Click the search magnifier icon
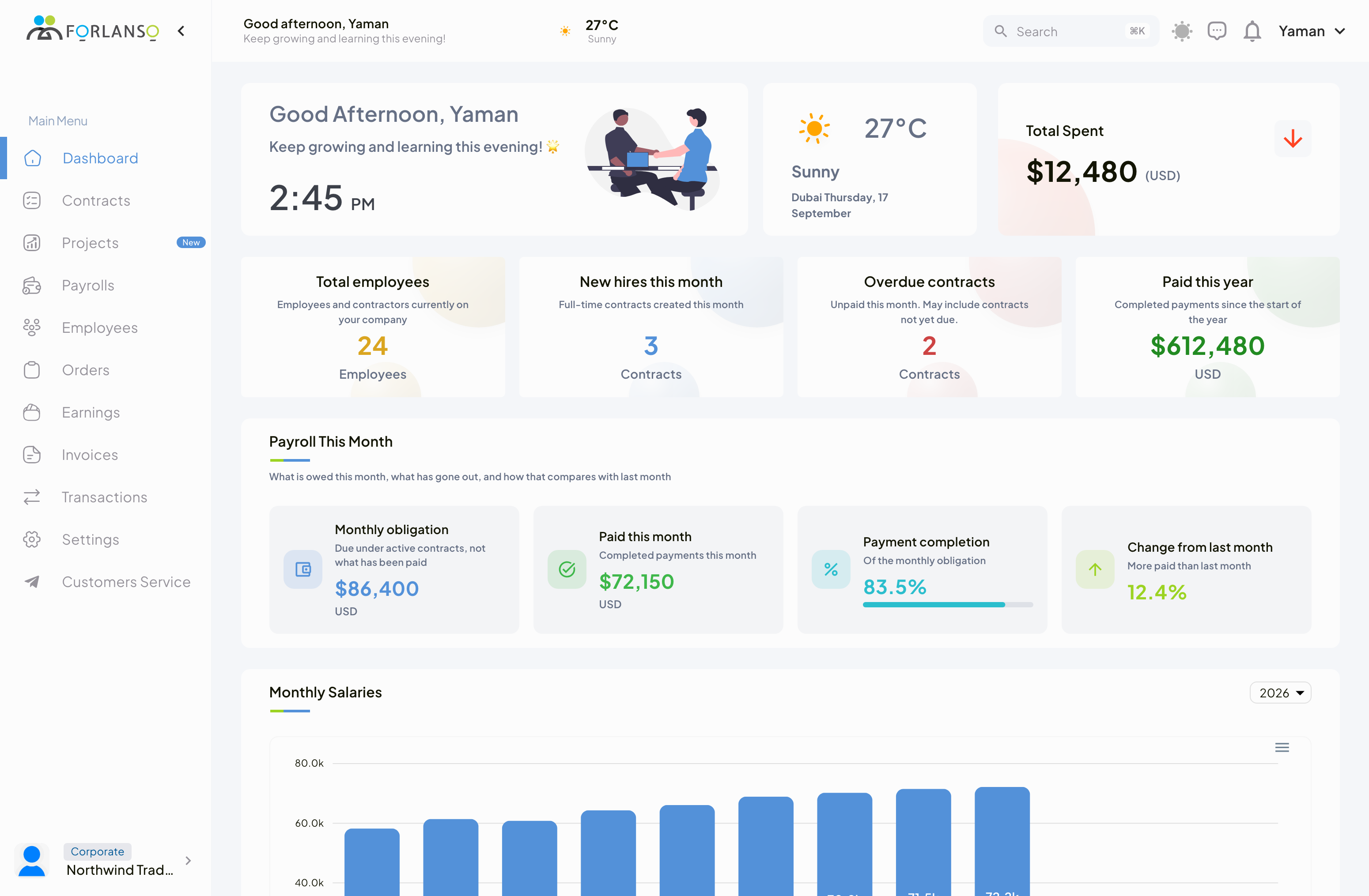 1001,31
